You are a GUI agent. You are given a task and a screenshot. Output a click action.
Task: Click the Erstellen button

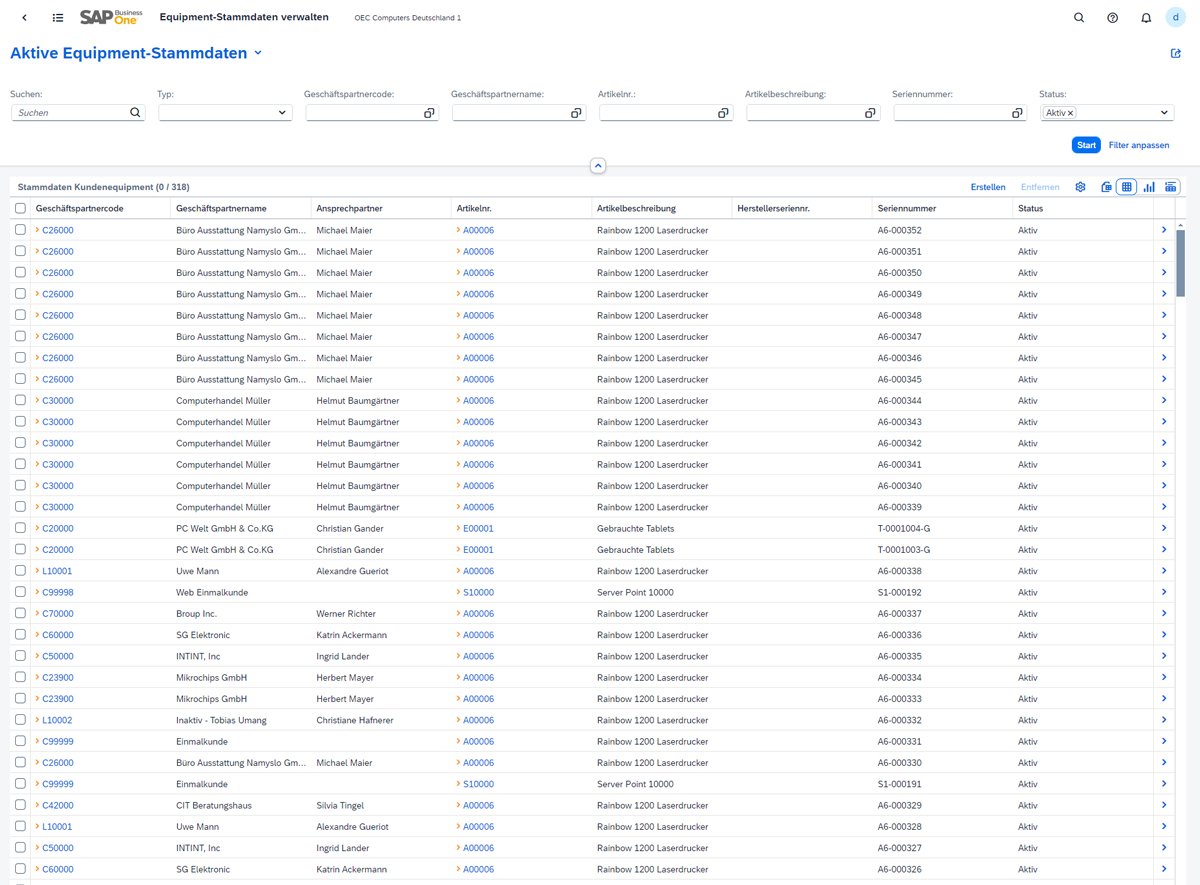pos(988,187)
